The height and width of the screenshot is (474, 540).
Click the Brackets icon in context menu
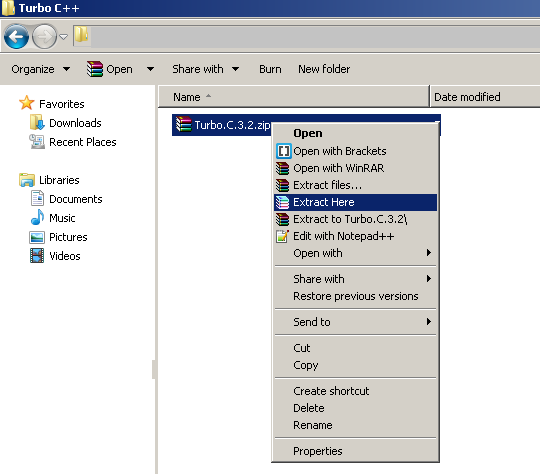(283, 151)
